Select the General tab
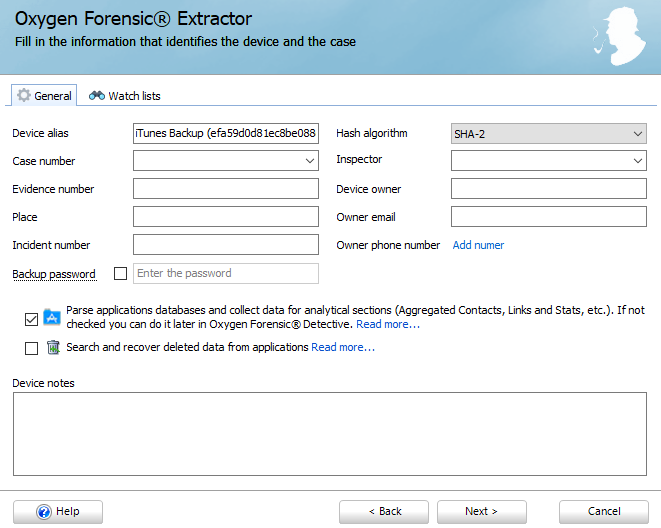 click(44, 95)
